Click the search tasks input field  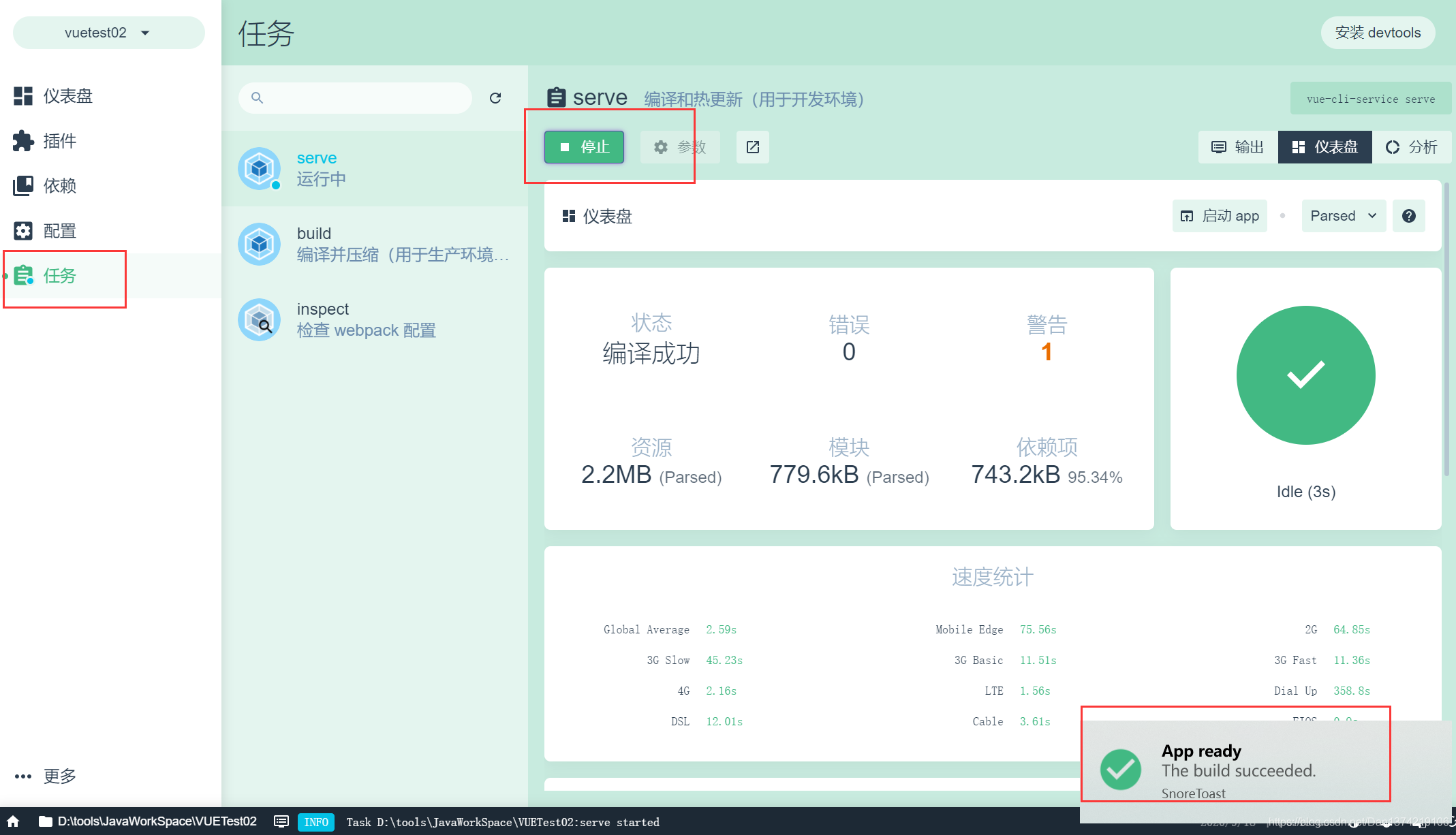coord(355,97)
